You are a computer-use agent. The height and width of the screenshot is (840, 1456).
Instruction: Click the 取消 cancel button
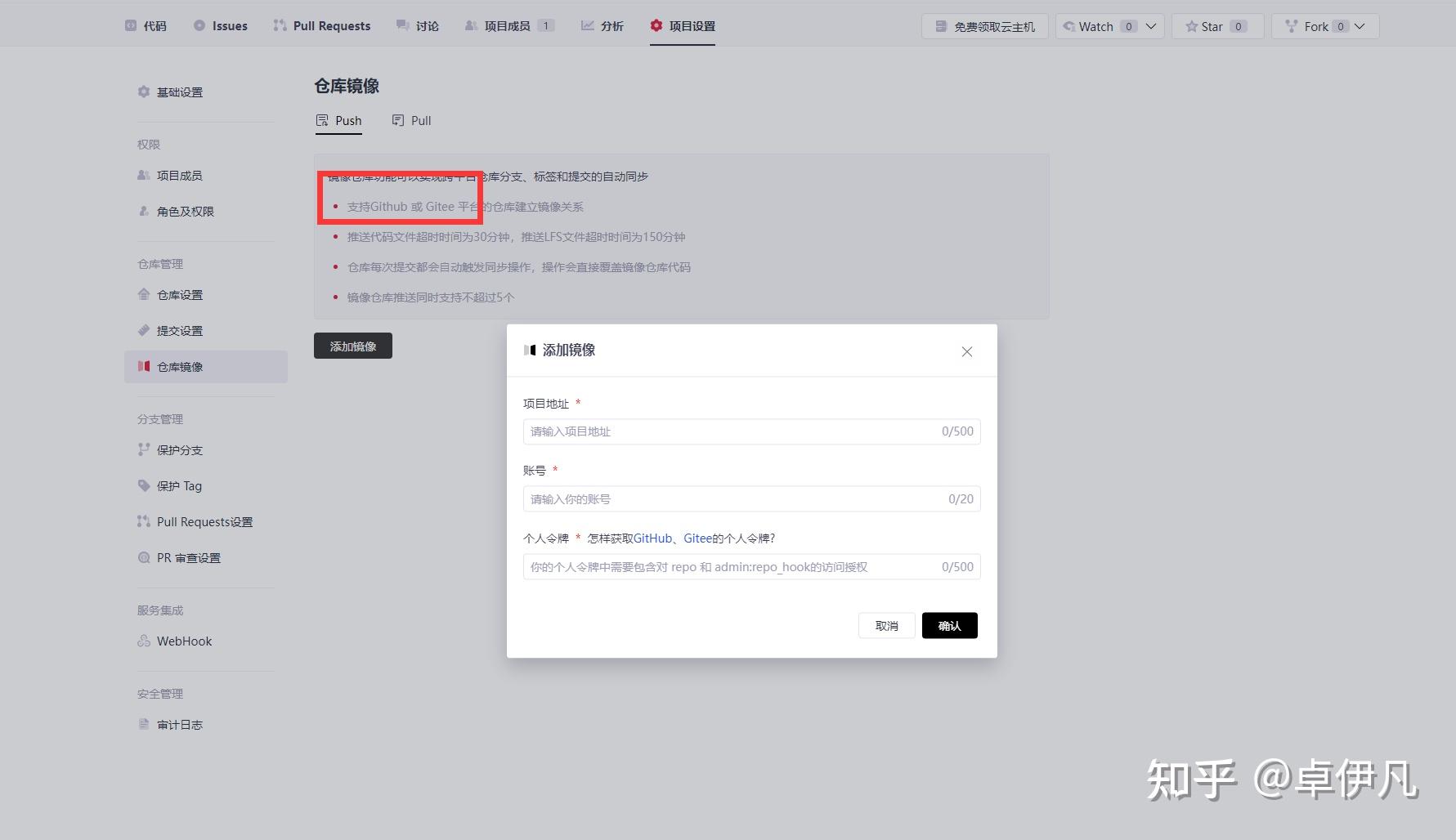click(886, 625)
